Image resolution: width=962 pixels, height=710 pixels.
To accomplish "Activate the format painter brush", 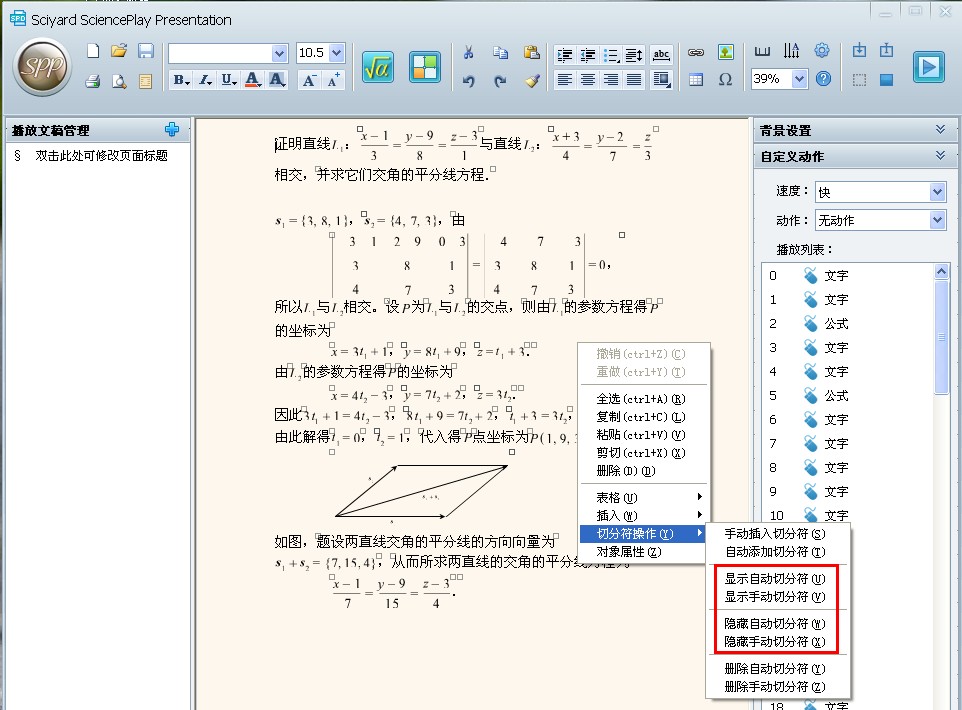I will tap(532, 80).
